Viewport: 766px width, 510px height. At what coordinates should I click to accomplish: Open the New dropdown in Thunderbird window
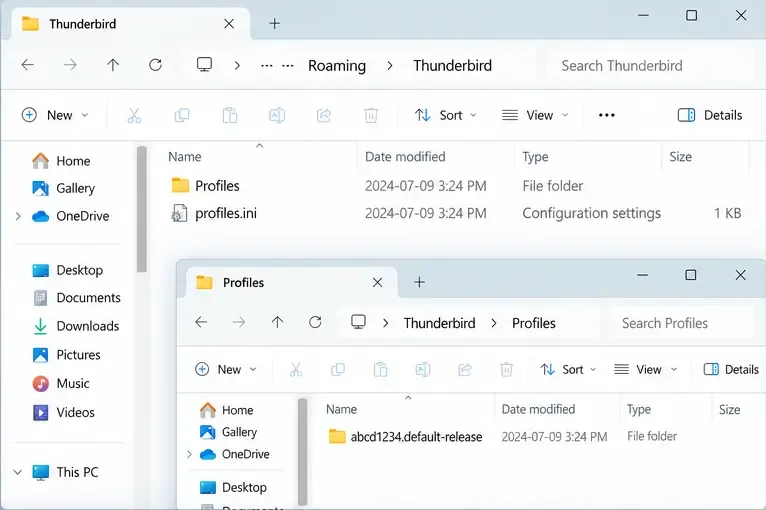pyautogui.click(x=55, y=115)
